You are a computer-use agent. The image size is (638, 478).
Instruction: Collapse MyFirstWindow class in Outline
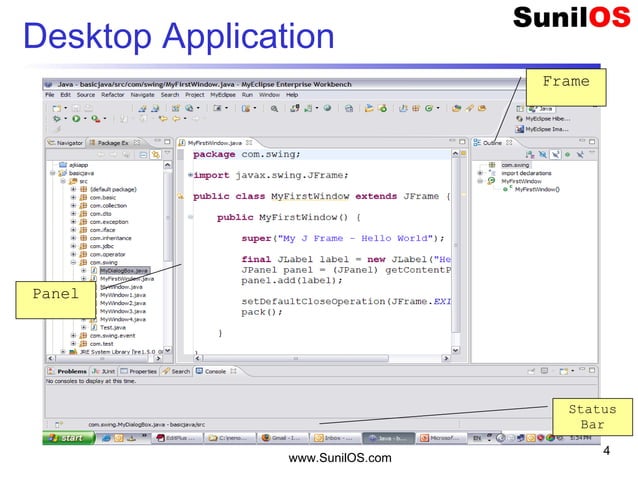coord(480,181)
